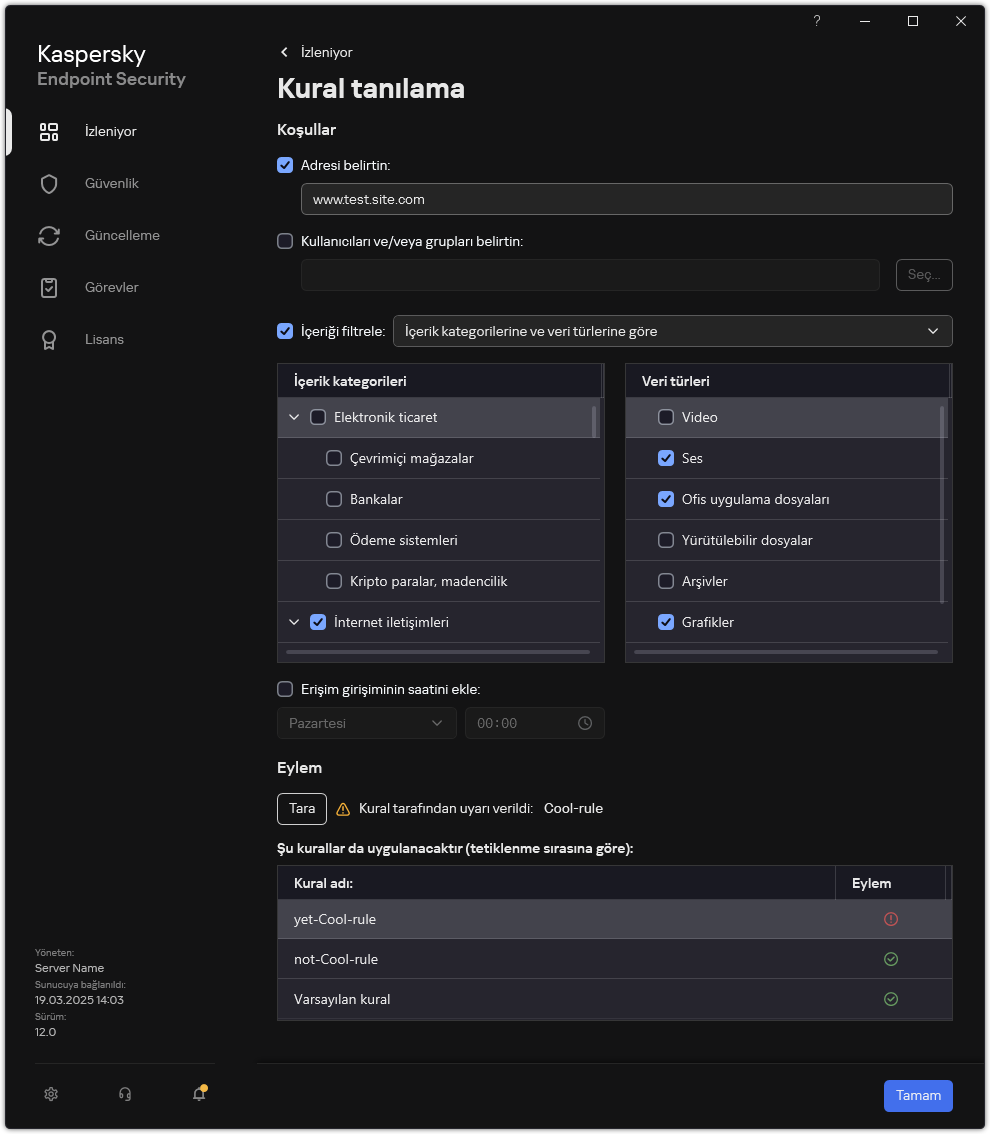Click the support headset icon
Viewport: 990px width, 1134px height.
125,1094
